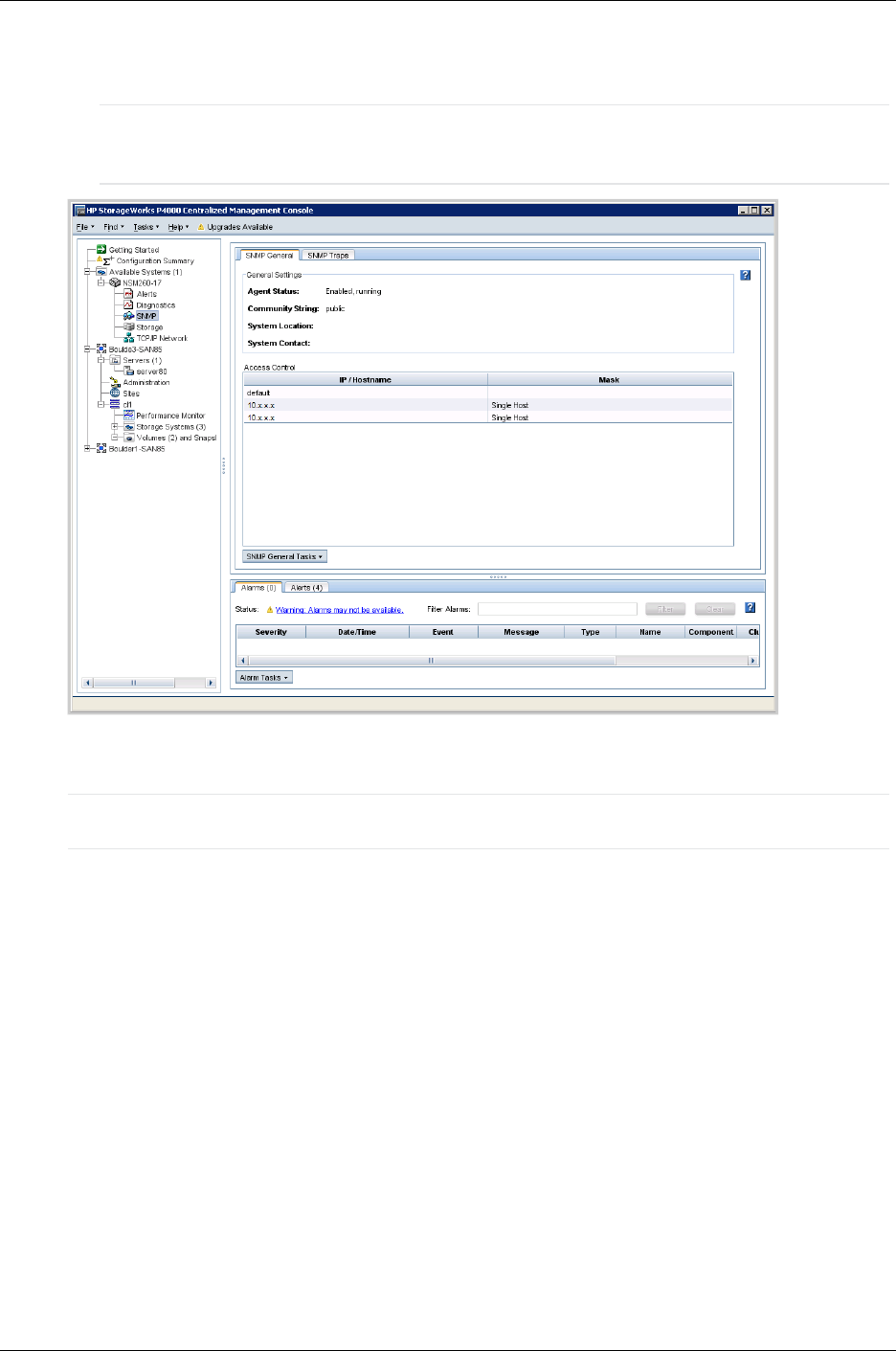Switch to the SNMP Traps tab
This screenshot has width=896, height=1351.
[x=327, y=256]
